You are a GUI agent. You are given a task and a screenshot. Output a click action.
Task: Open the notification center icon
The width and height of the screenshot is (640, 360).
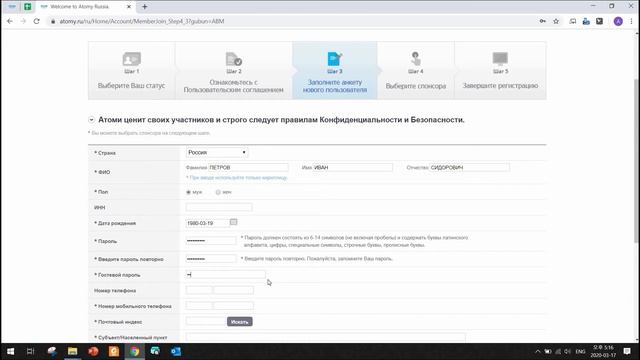pos(627,351)
